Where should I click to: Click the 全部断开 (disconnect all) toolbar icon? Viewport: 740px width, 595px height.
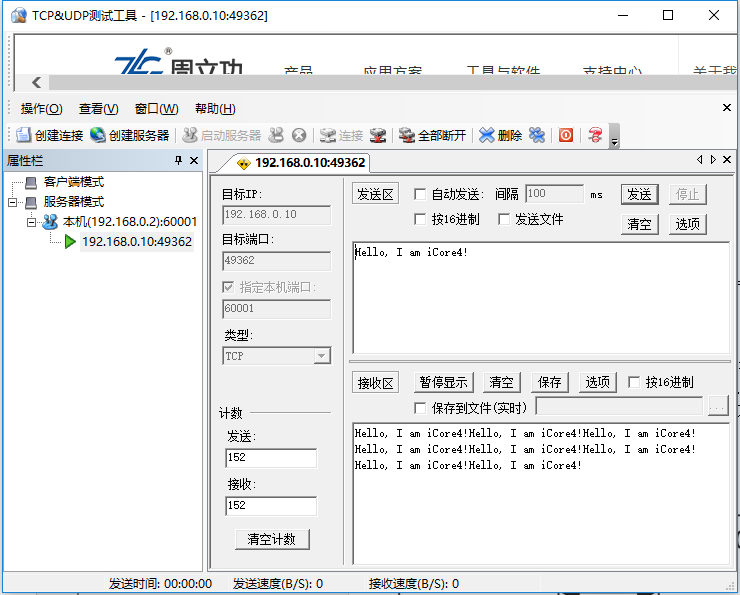406,135
